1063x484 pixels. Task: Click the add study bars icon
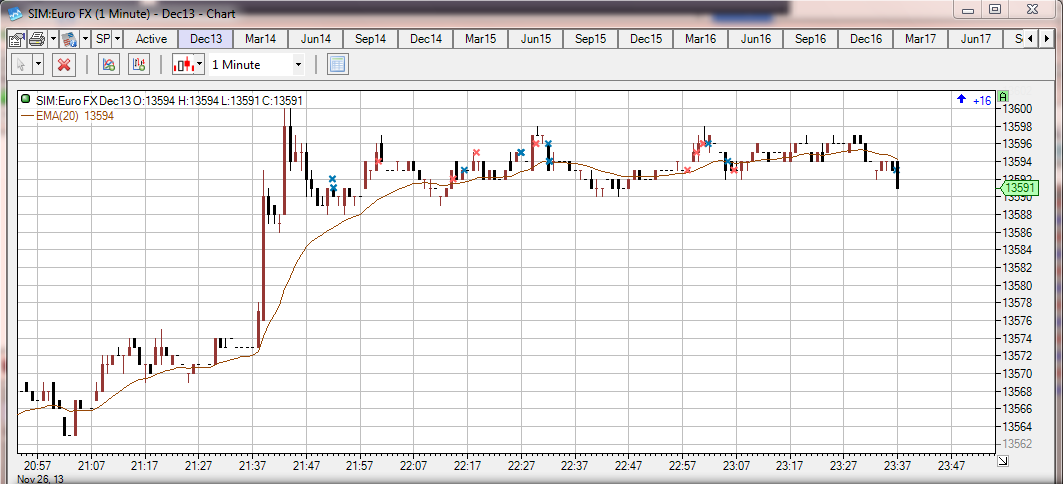click(x=140, y=65)
